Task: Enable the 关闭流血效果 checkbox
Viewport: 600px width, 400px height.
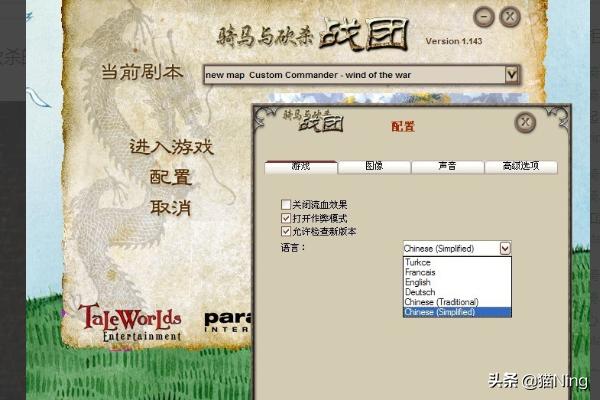Action: point(286,204)
